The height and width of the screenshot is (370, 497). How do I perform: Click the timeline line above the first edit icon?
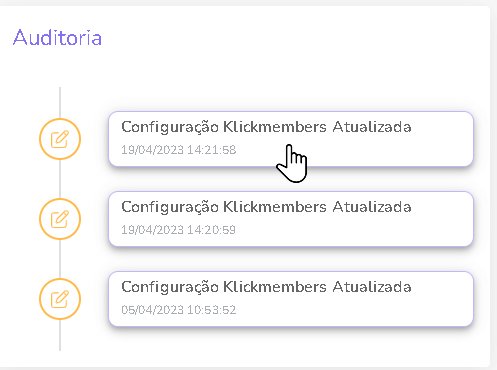[x=60, y=103]
